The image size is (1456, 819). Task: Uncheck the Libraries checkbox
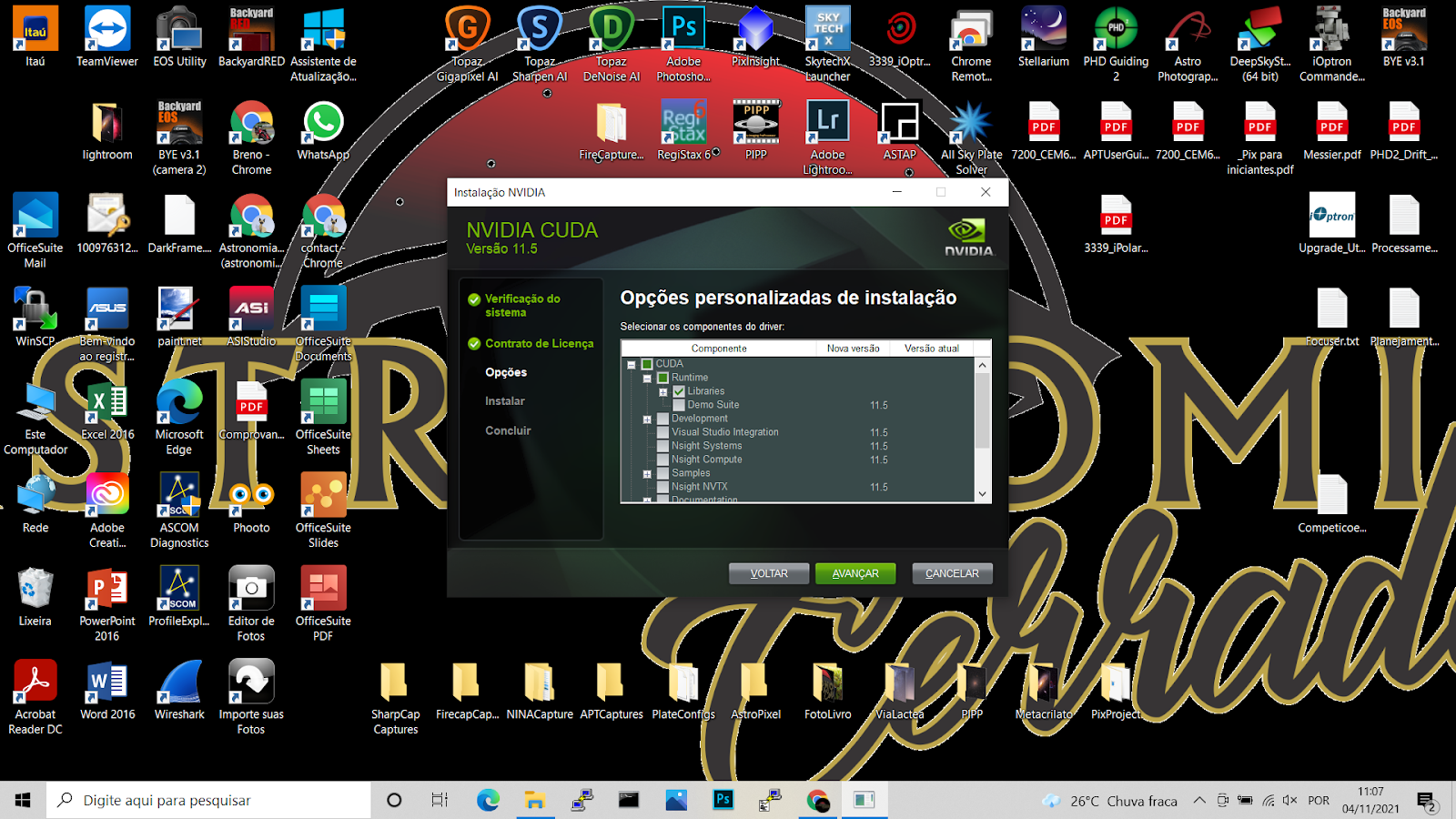click(x=678, y=391)
